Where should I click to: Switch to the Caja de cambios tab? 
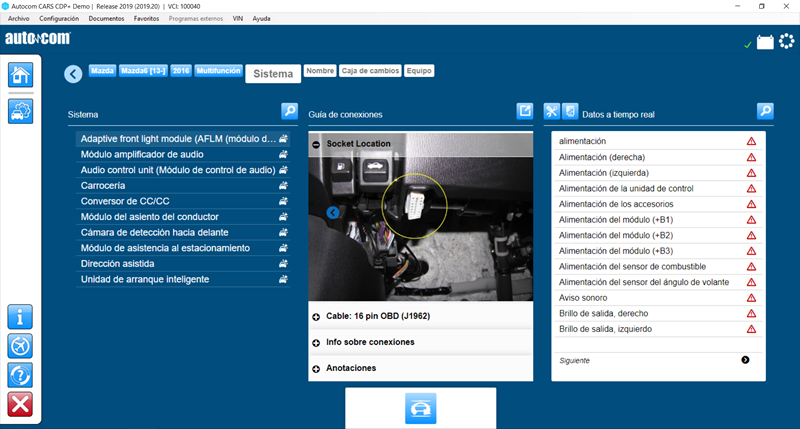click(370, 71)
